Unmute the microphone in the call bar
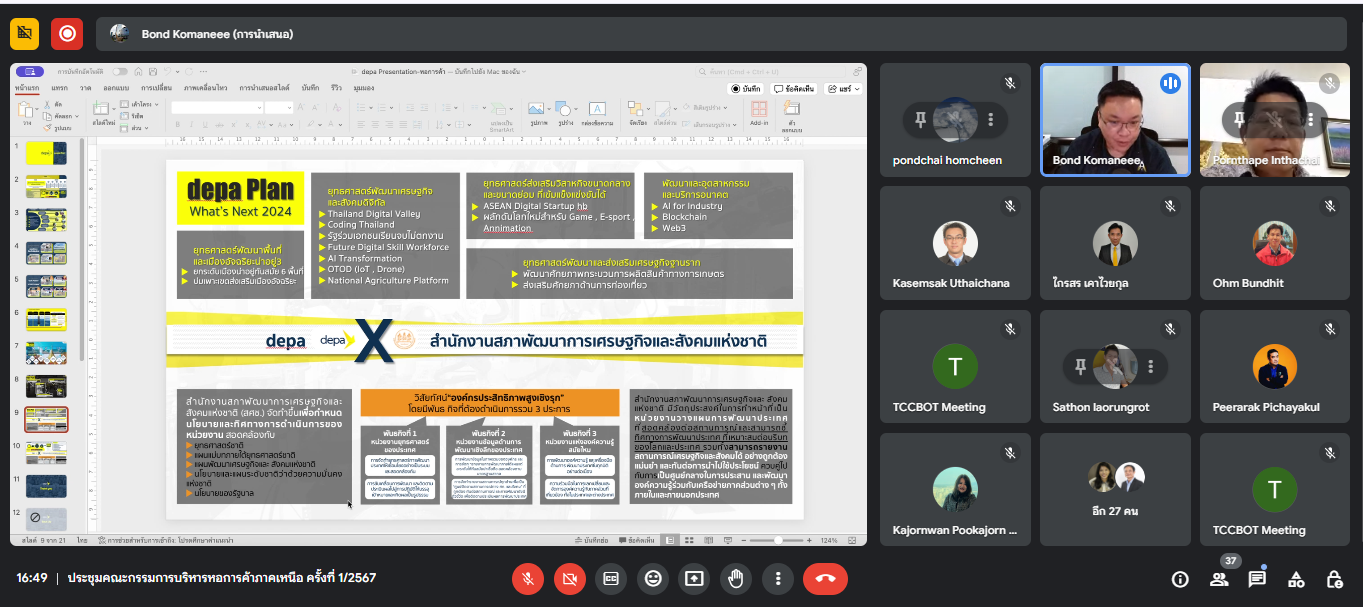Viewport: 1363px width, 607px height. (528, 578)
